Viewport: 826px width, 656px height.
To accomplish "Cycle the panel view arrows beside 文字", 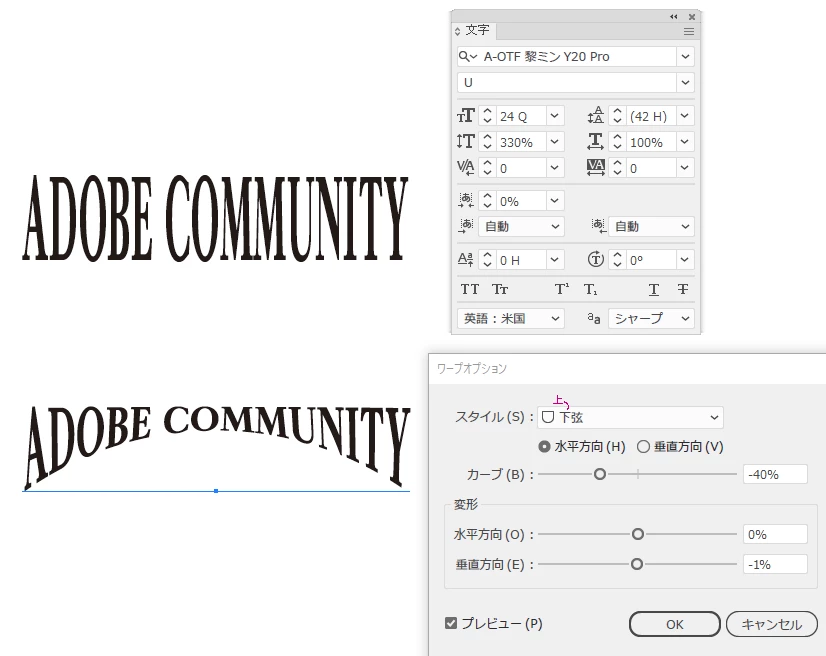I will (x=457, y=32).
